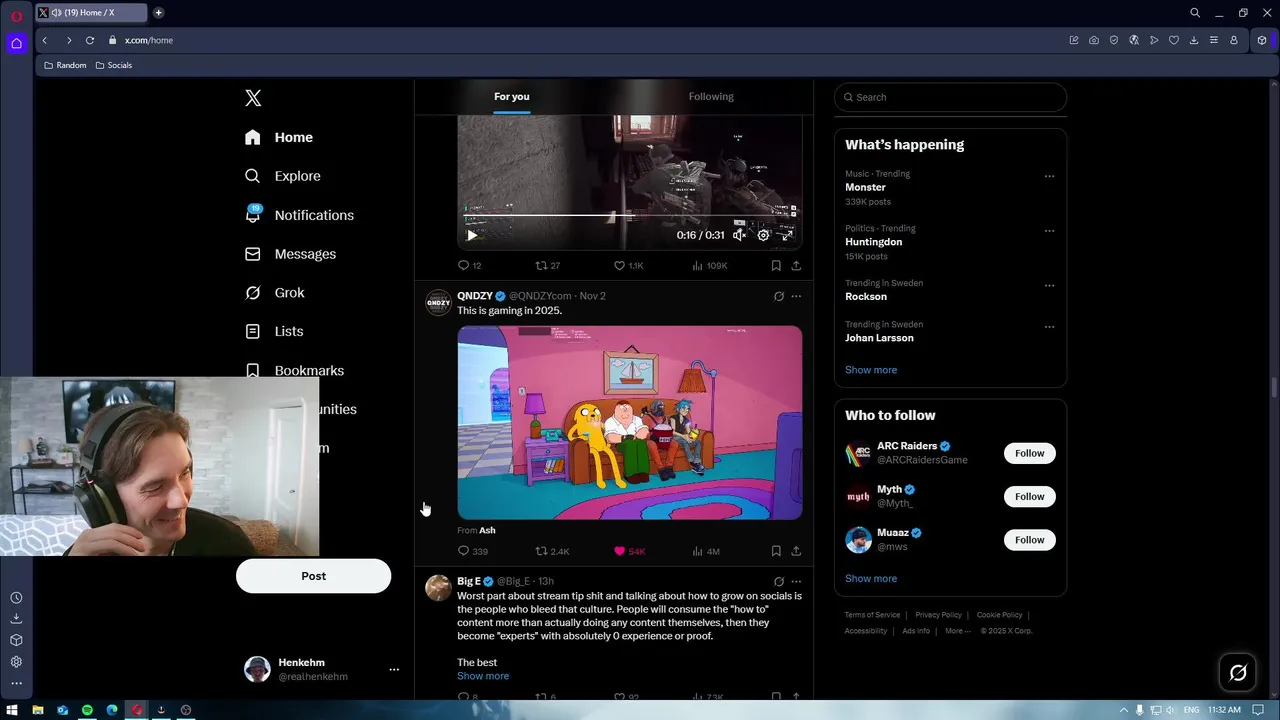Like the video post with 1.1K likes
This screenshot has height=720, width=1280.
coord(628,266)
